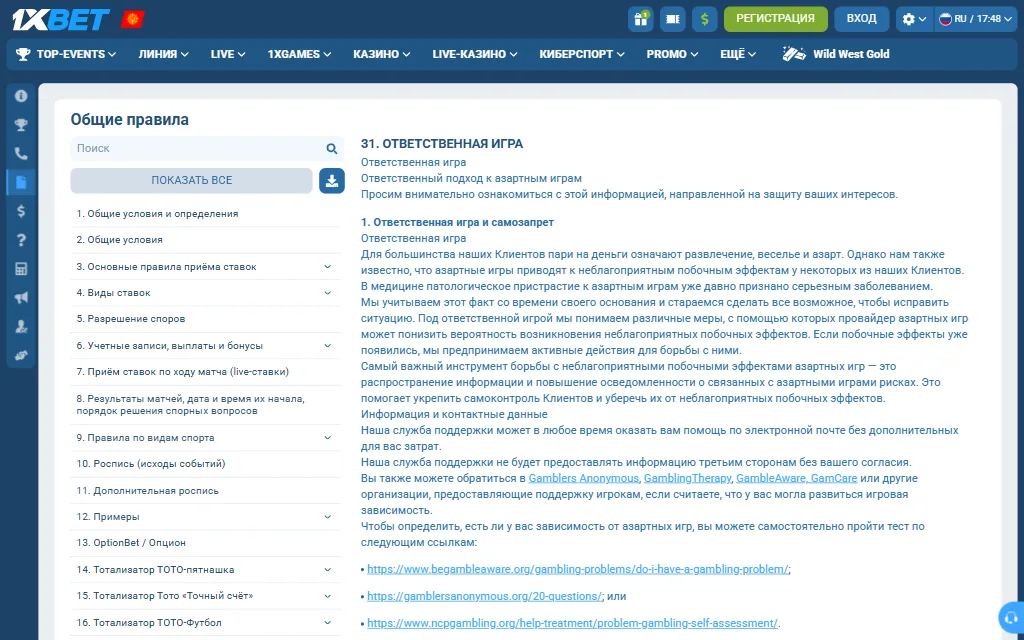Open the RU language and time dropdown
Screen dimensions: 1024x640
click(x=976, y=19)
